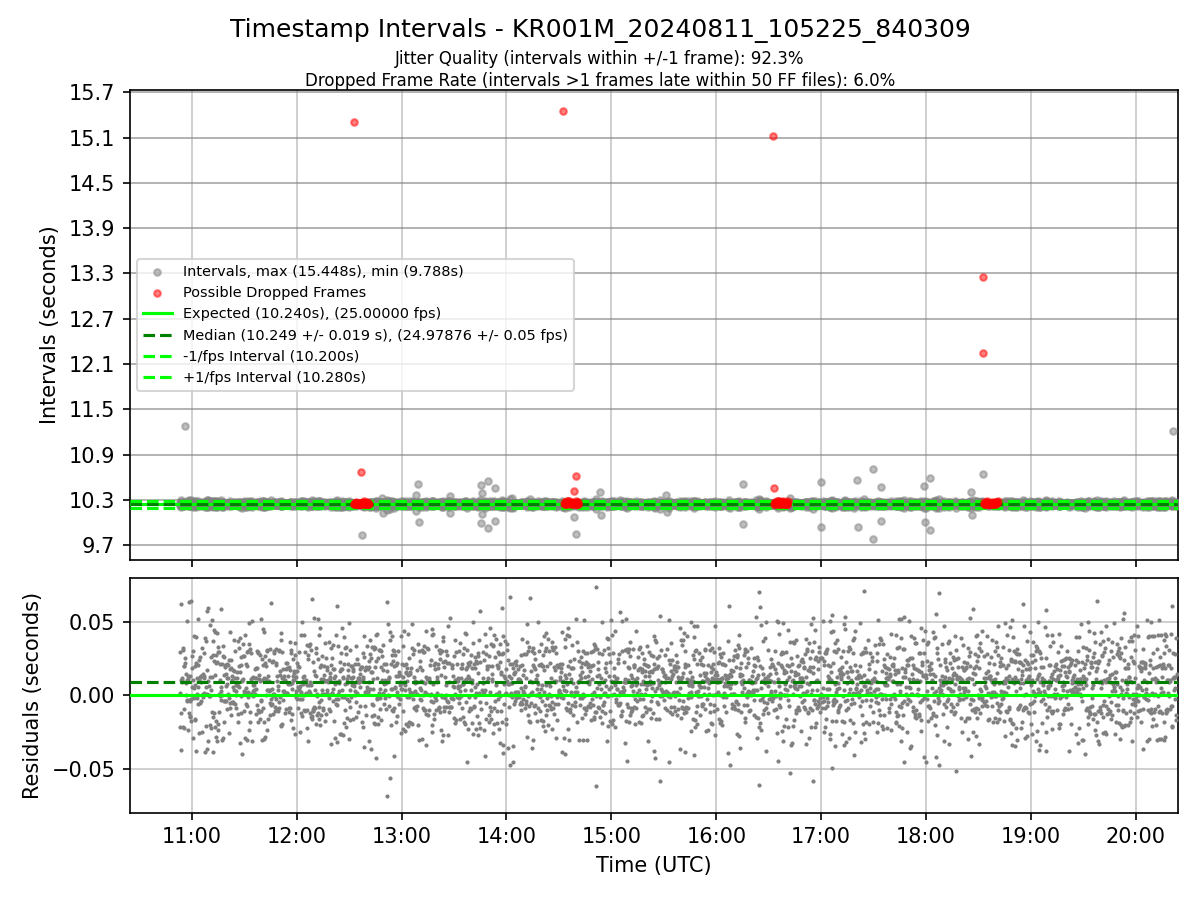Viewport: 1200px width, 900px height.
Task: Click the y-axis tick label '14.5'
Action: pos(94,183)
